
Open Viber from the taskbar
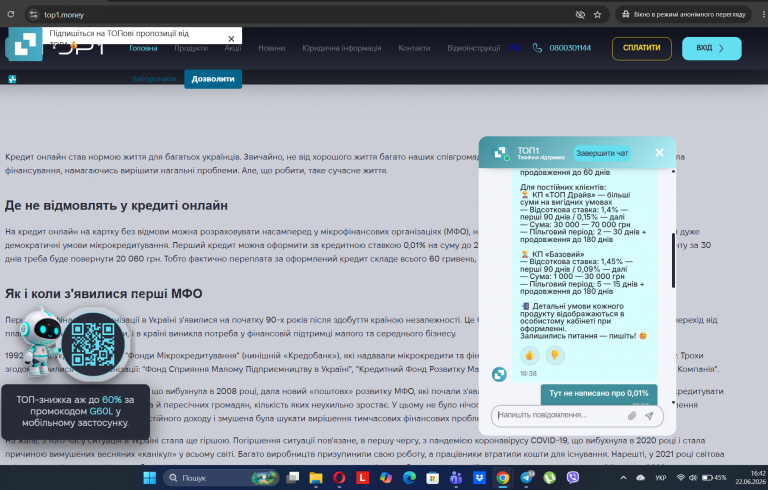coord(573,478)
